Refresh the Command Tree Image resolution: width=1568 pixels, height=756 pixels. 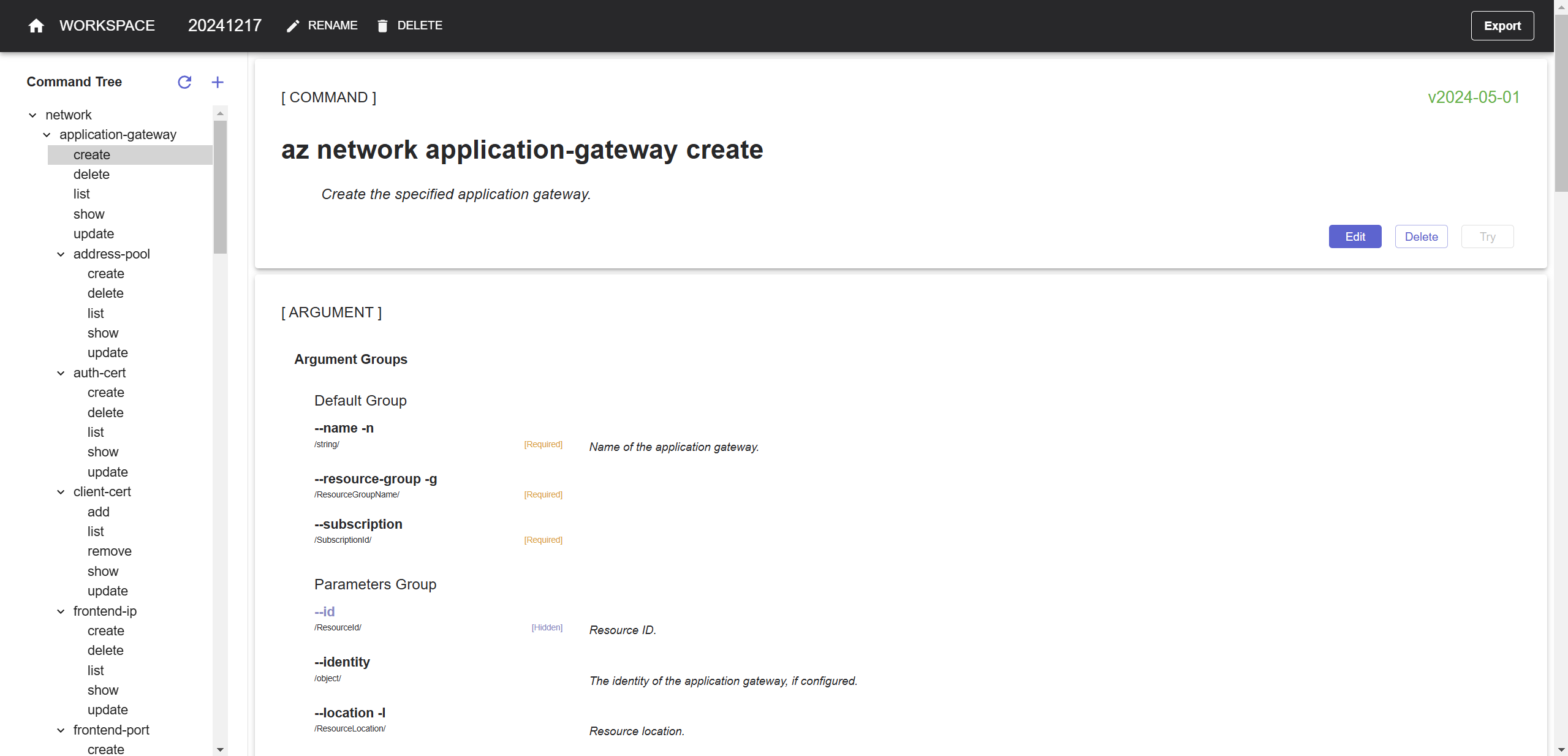point(184,82)
